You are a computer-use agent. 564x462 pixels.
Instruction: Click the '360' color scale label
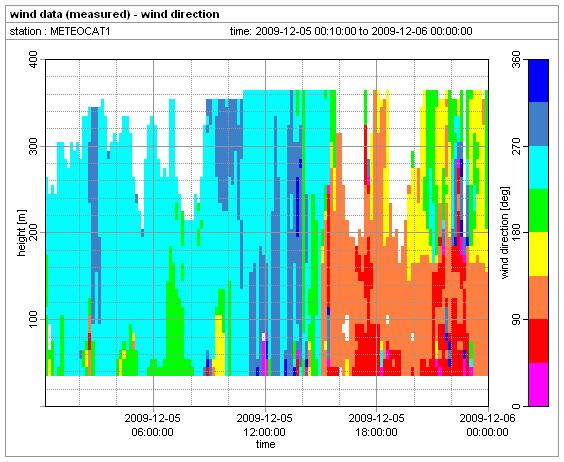click(517, 60)
